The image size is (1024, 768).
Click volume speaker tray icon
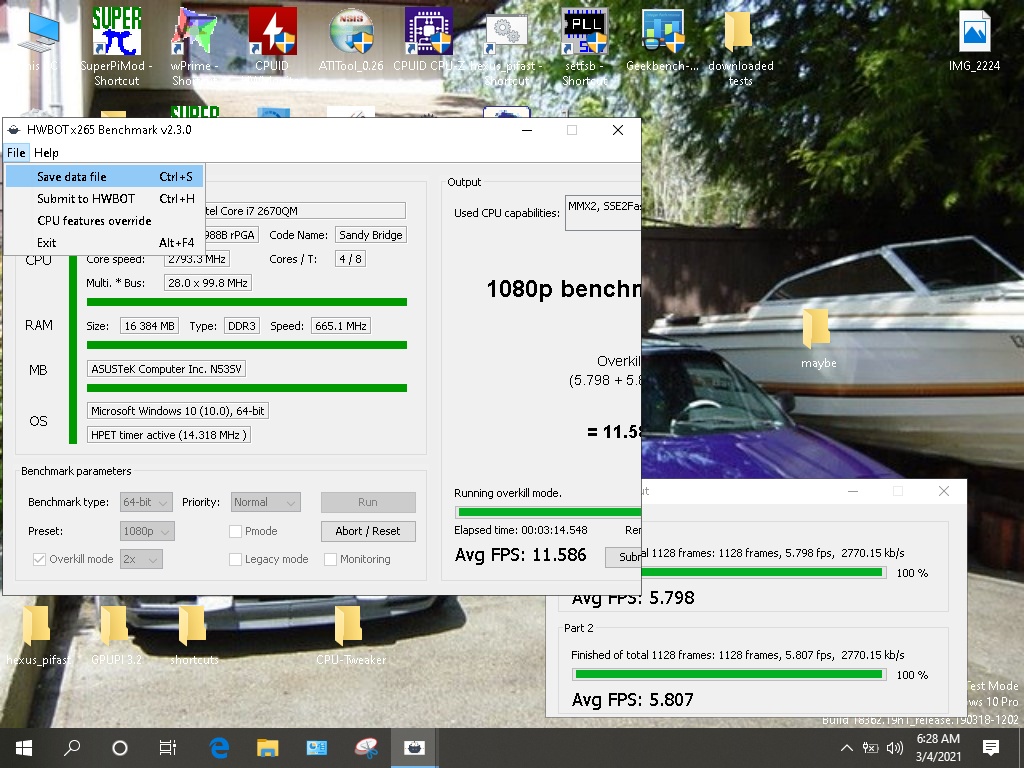click(895, 748)
